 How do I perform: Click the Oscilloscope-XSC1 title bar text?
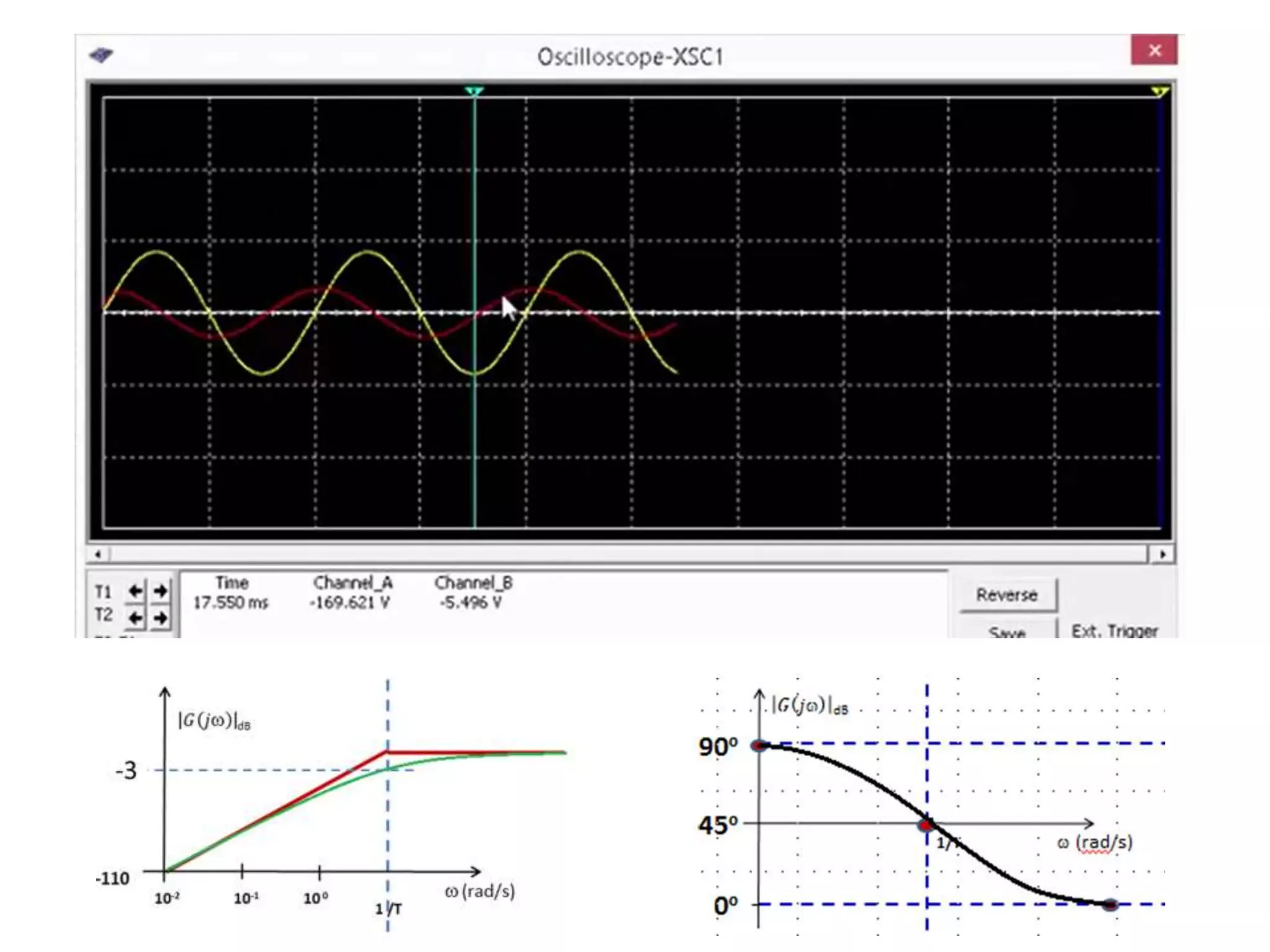click(x=629, y=57)
